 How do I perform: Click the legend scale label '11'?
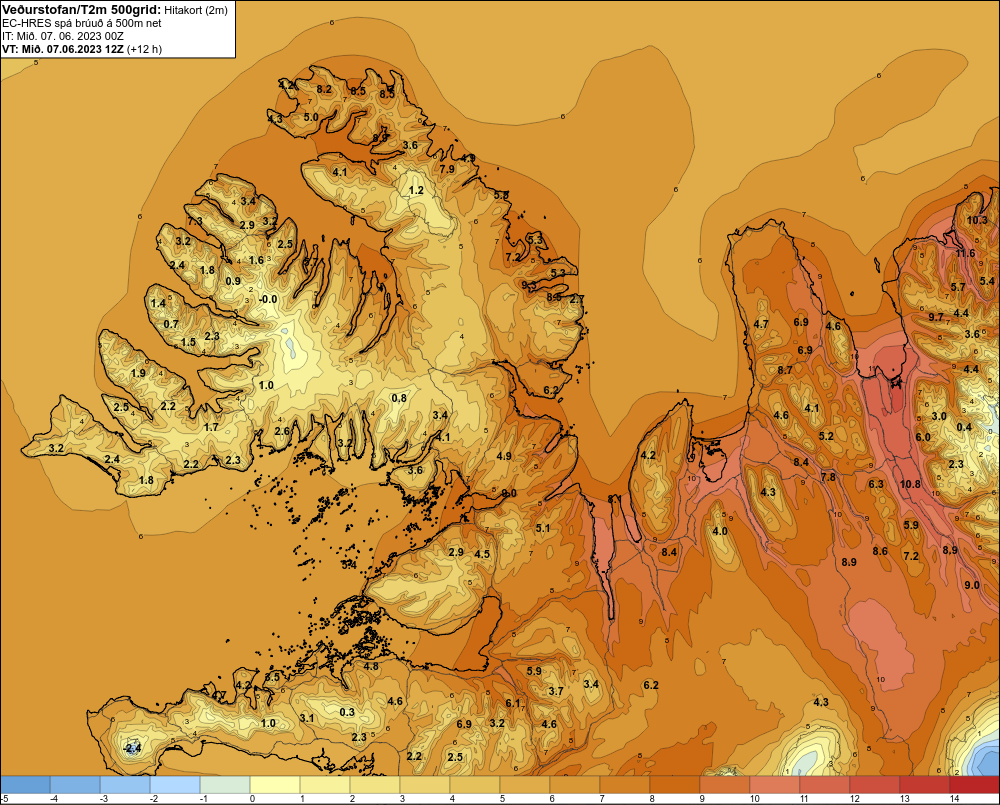pyautogui.click(x=804, y=799)
